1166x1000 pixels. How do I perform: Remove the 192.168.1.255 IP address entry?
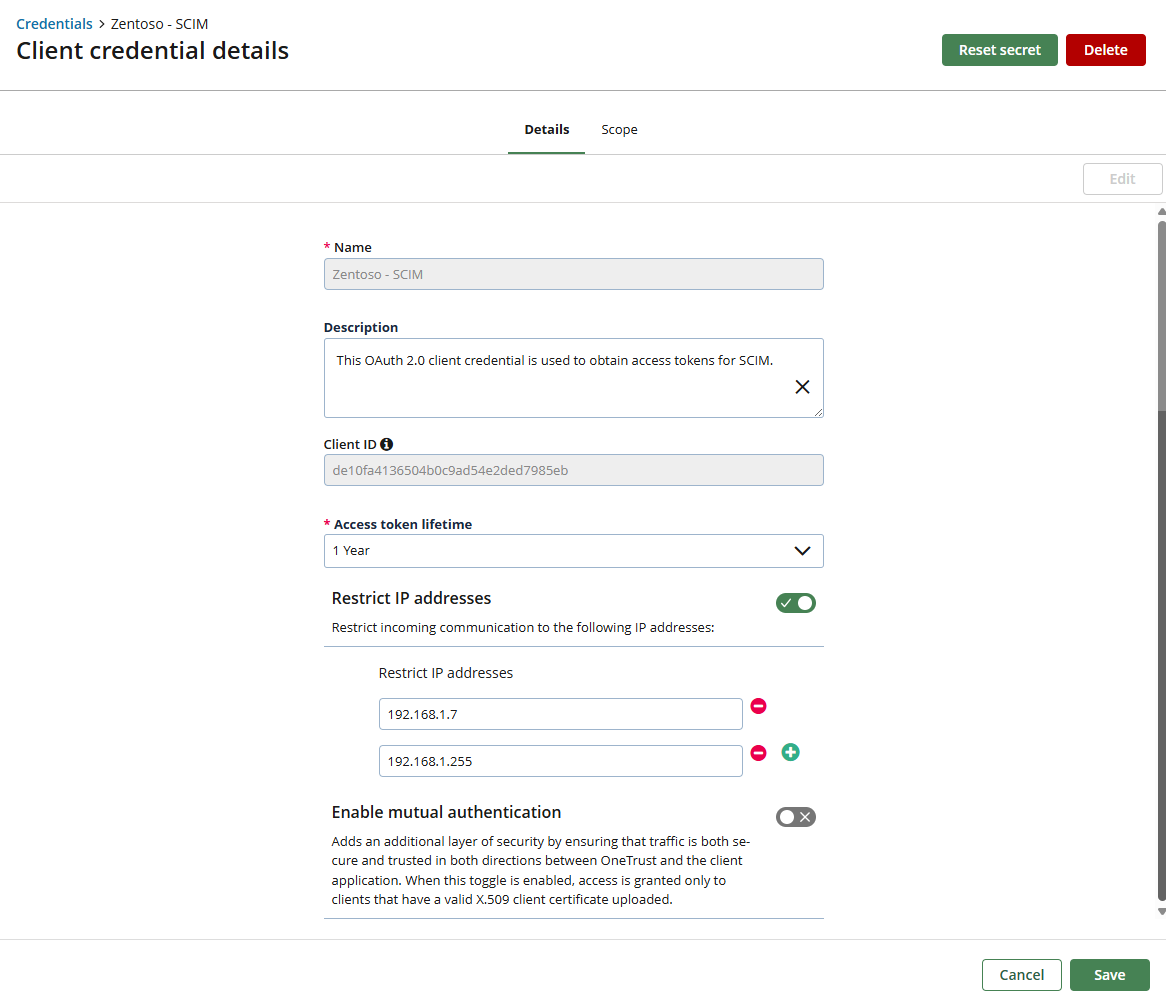[x=758, y=753]
